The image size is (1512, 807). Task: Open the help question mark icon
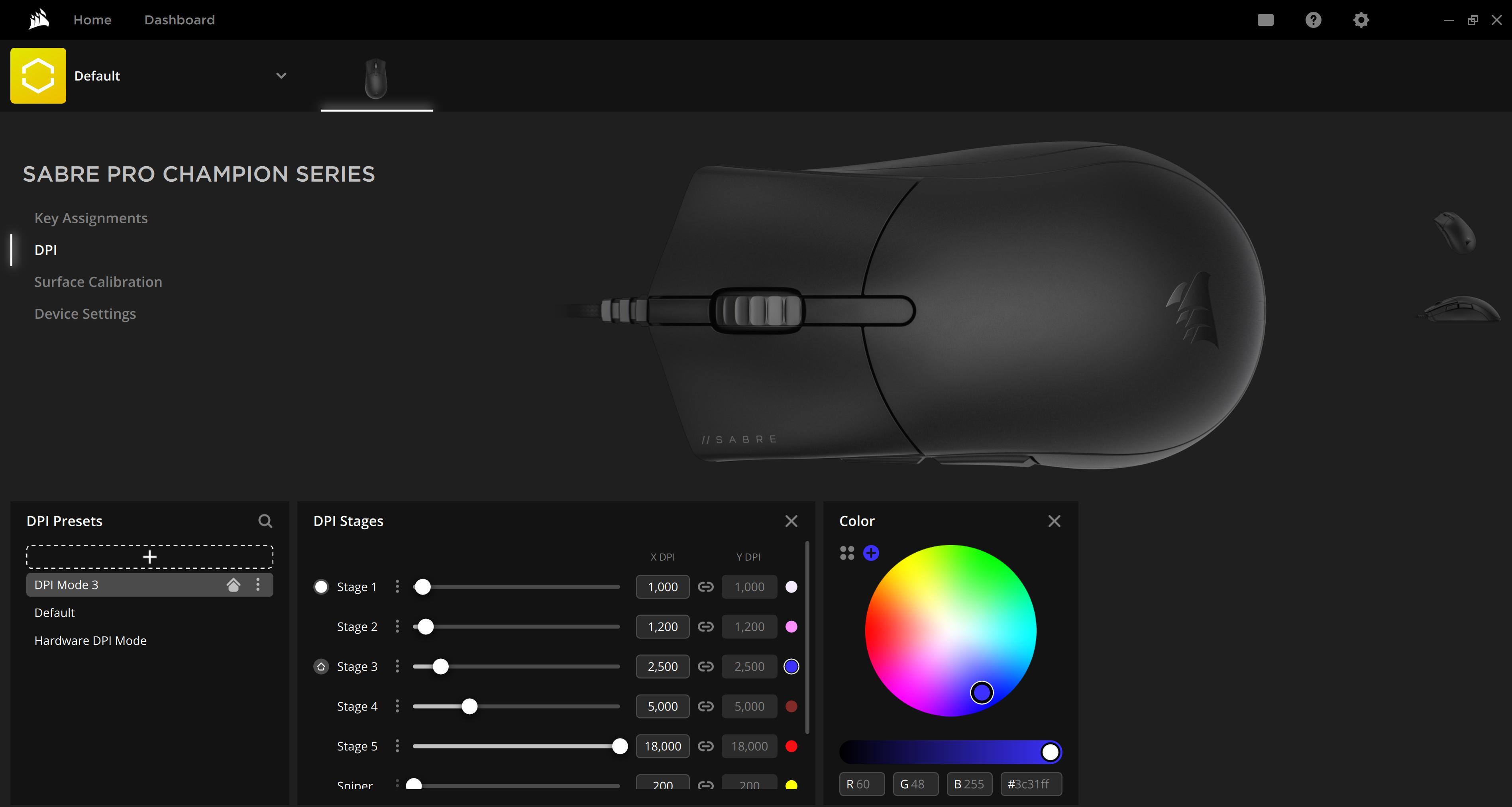(x=1313, y=20)
